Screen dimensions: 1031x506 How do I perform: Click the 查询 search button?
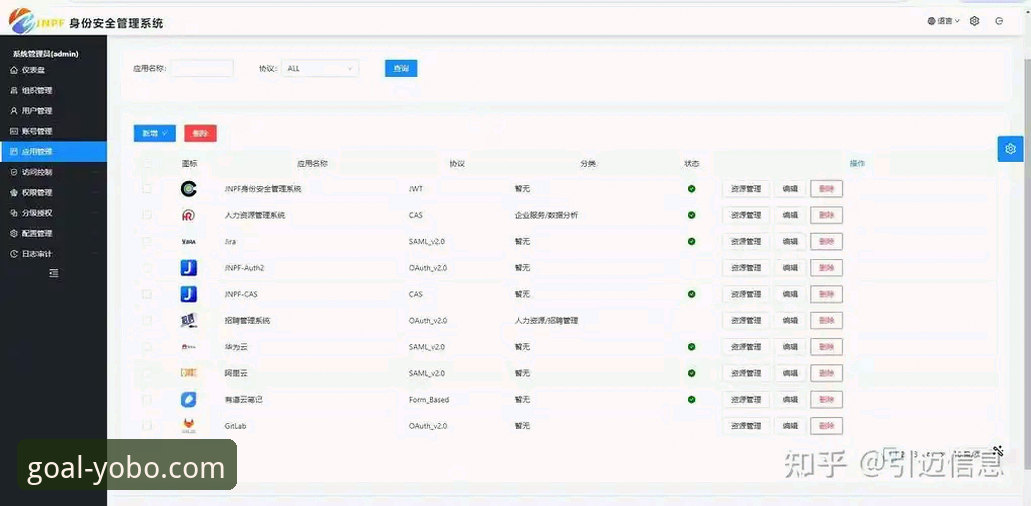pyautogui.click(x=401, y=68)
